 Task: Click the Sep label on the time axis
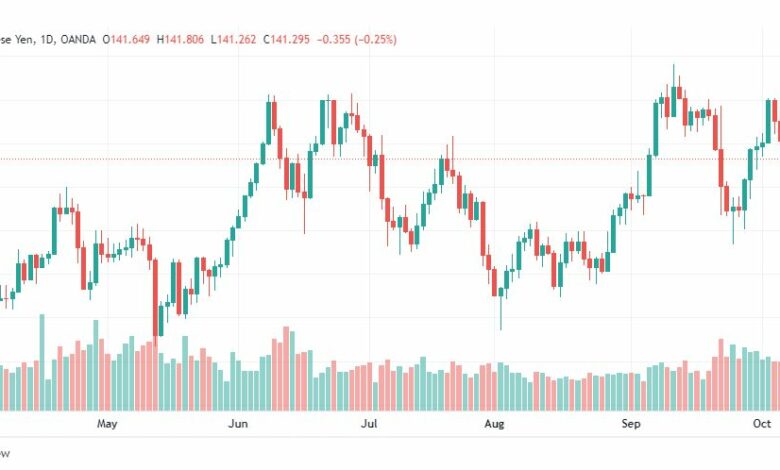pyautogui.click(x=631, y=424)
